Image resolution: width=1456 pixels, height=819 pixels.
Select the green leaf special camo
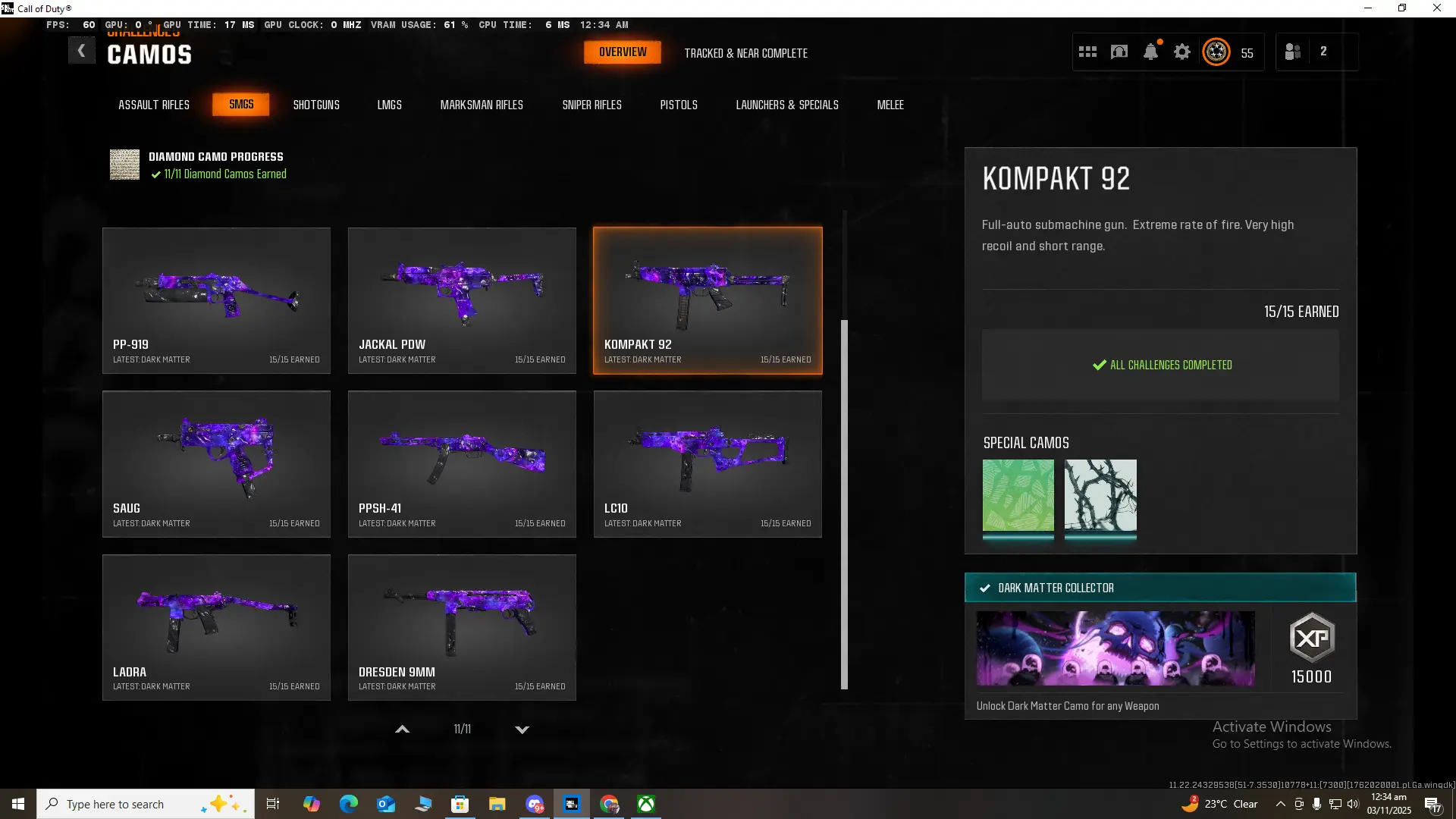point(1018,495)
